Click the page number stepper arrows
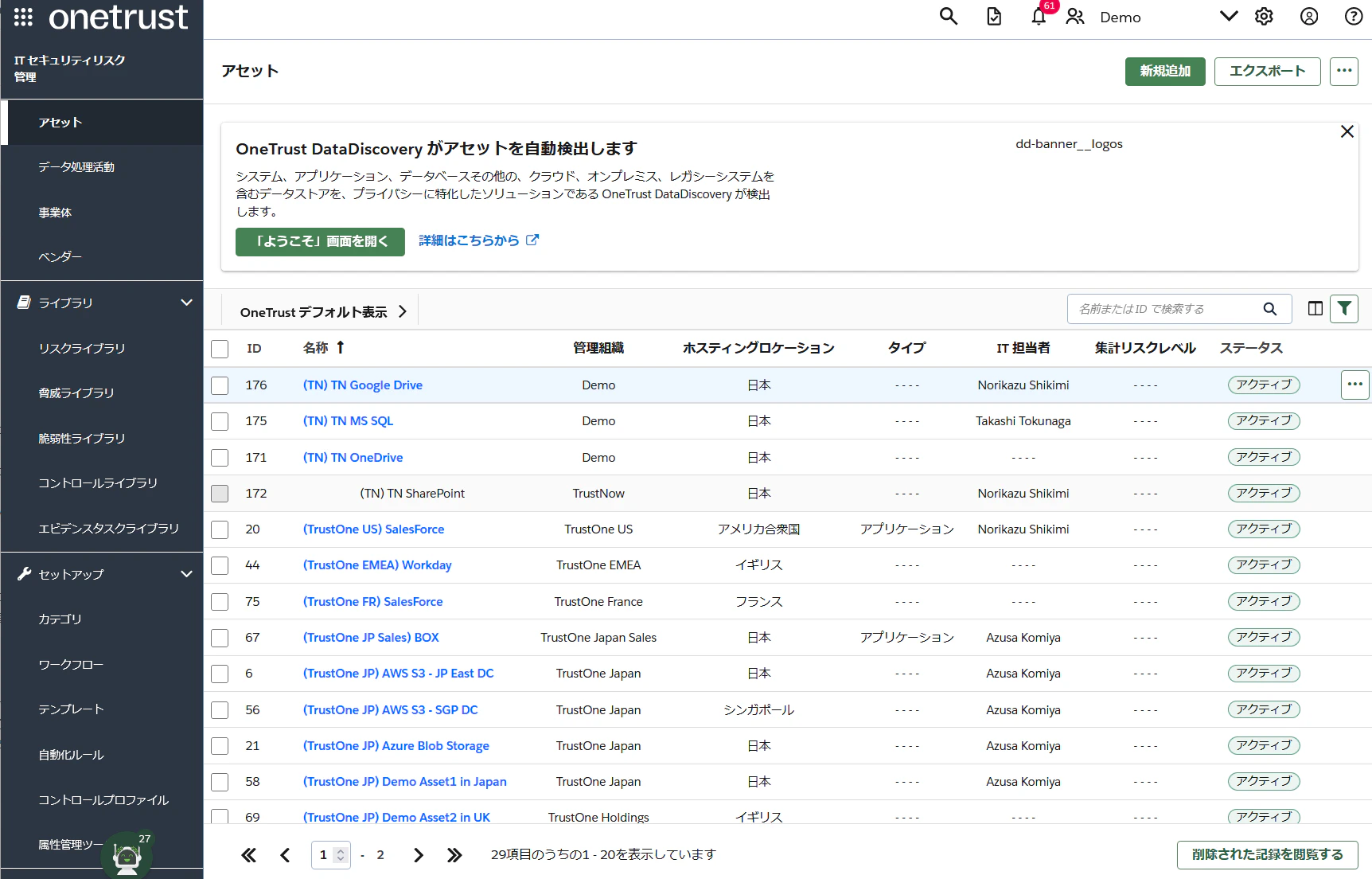 [x=341, y=855]
